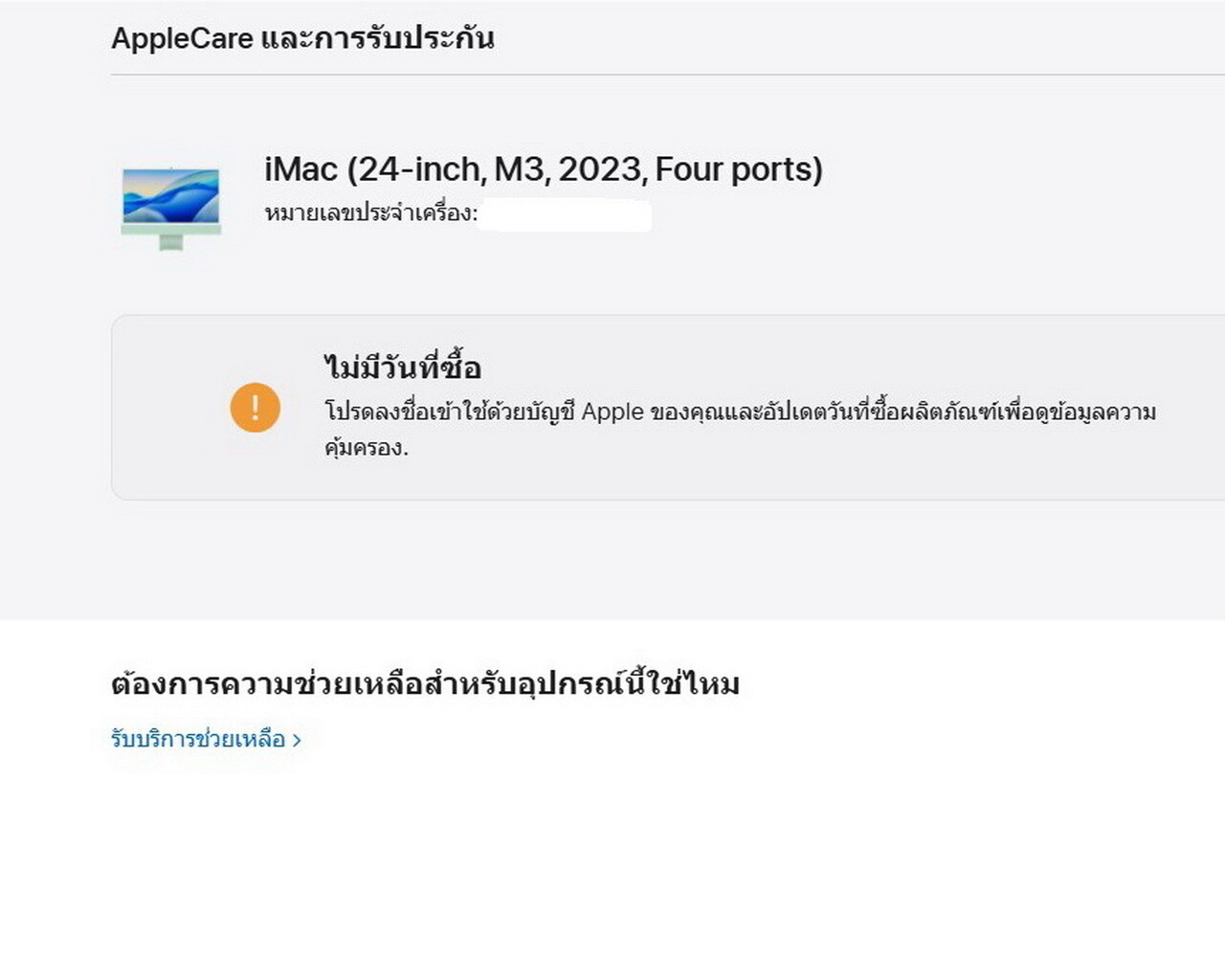
Task: Click the ไม่มีวันที่ซื้อ alert heading
Action: point(402,367)
